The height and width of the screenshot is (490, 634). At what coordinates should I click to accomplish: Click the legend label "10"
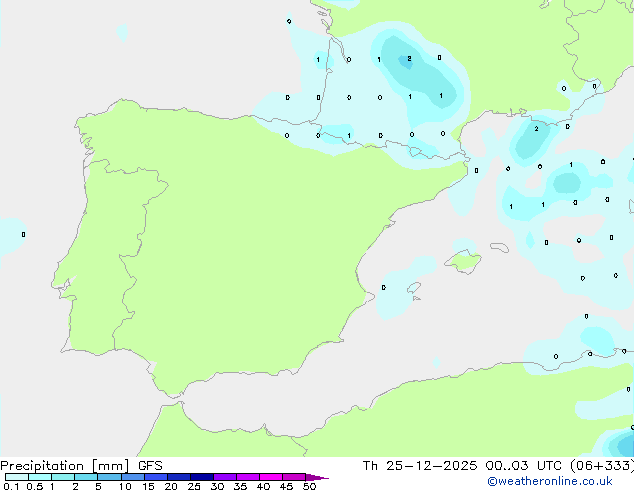click(125, 486)
